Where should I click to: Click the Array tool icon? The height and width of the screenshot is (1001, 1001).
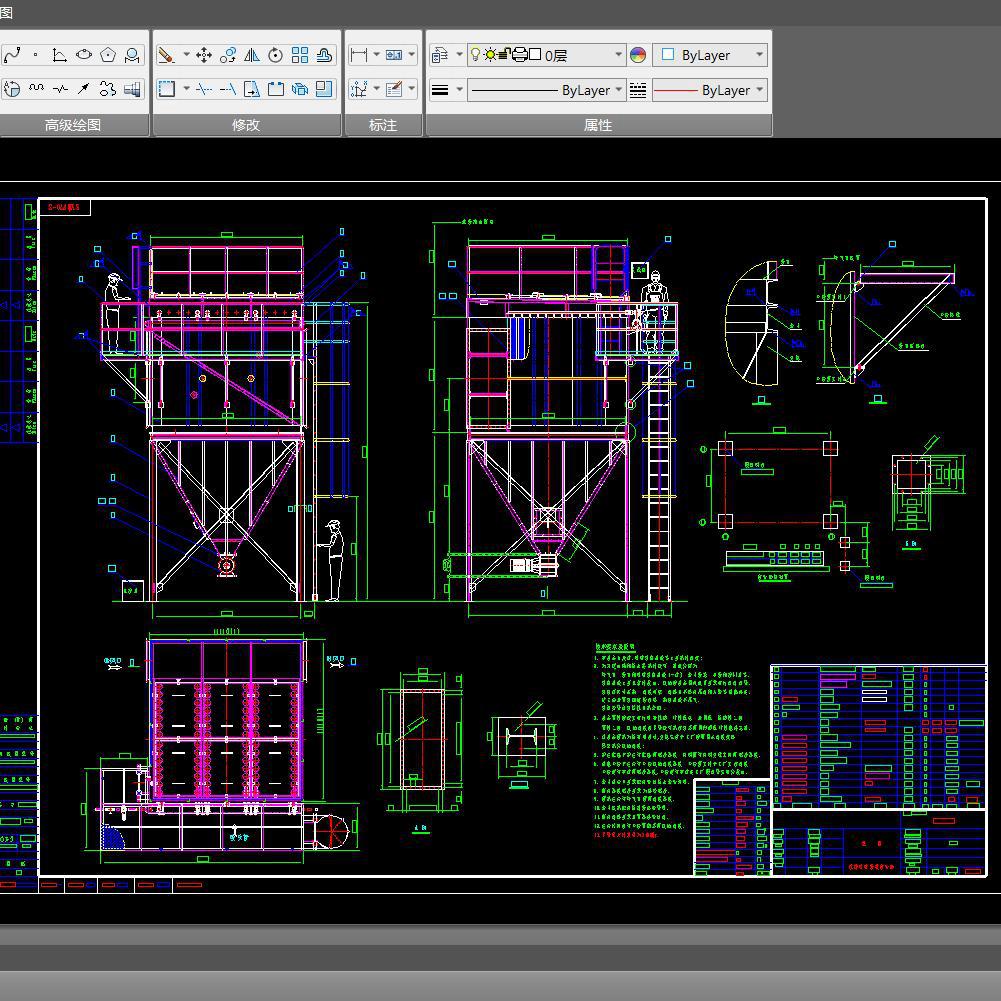point(300,55)
